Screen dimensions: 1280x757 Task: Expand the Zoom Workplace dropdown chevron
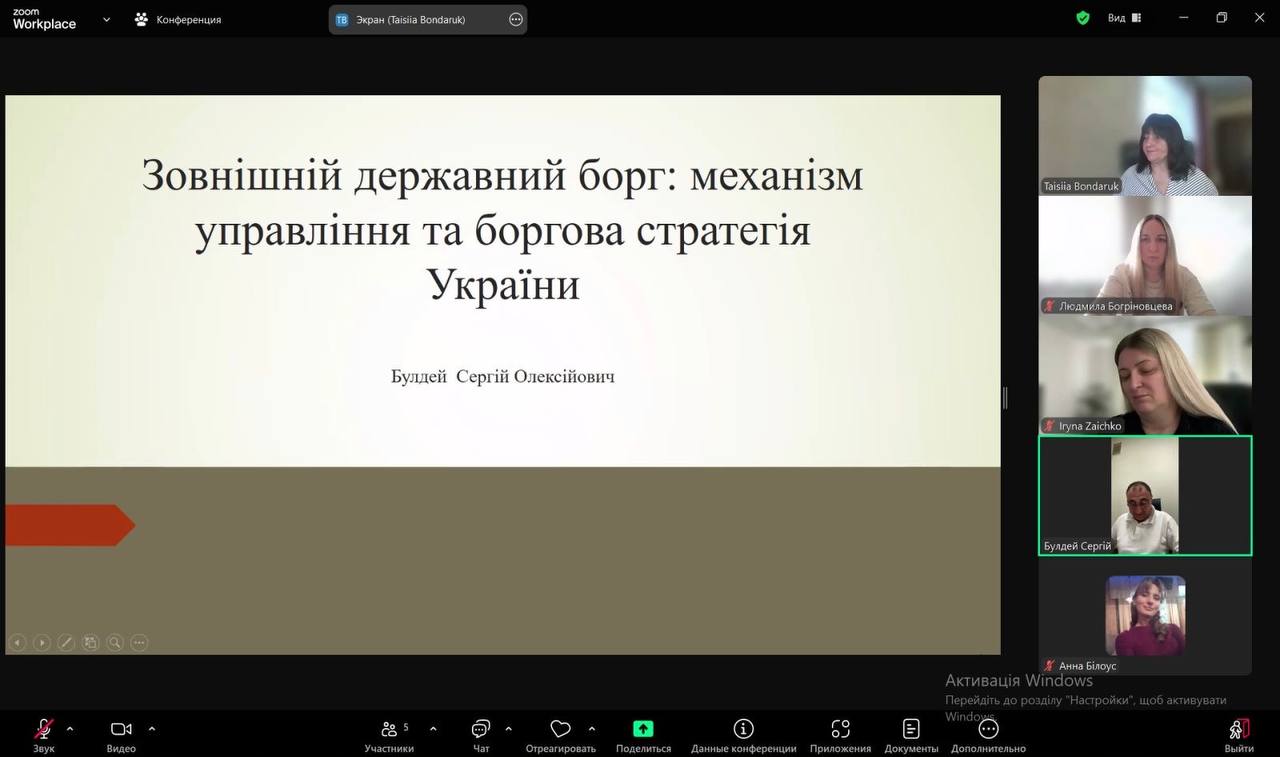[106, 19]
